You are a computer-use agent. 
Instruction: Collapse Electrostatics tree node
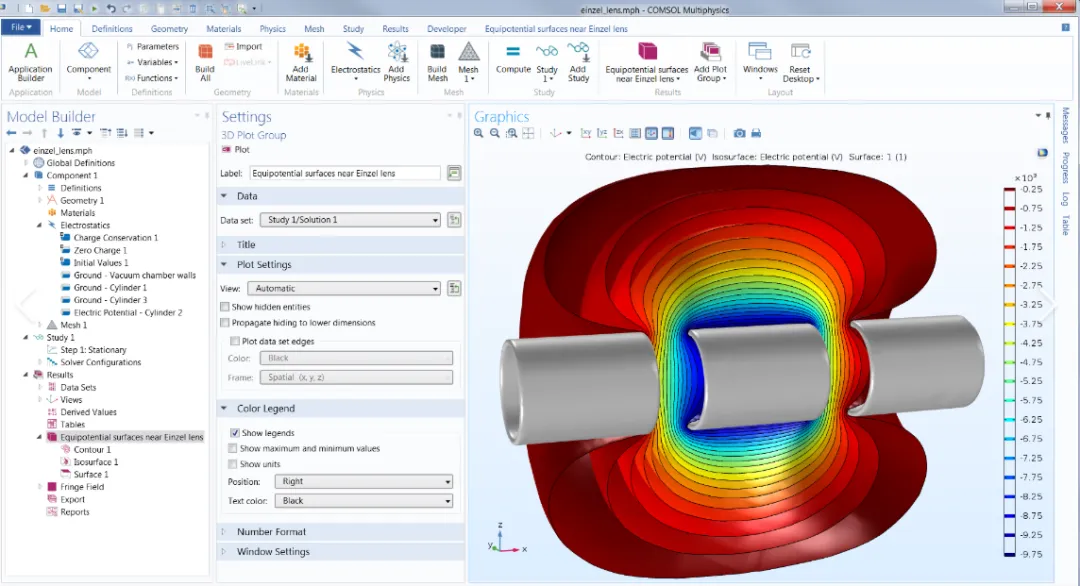point(39,225)
